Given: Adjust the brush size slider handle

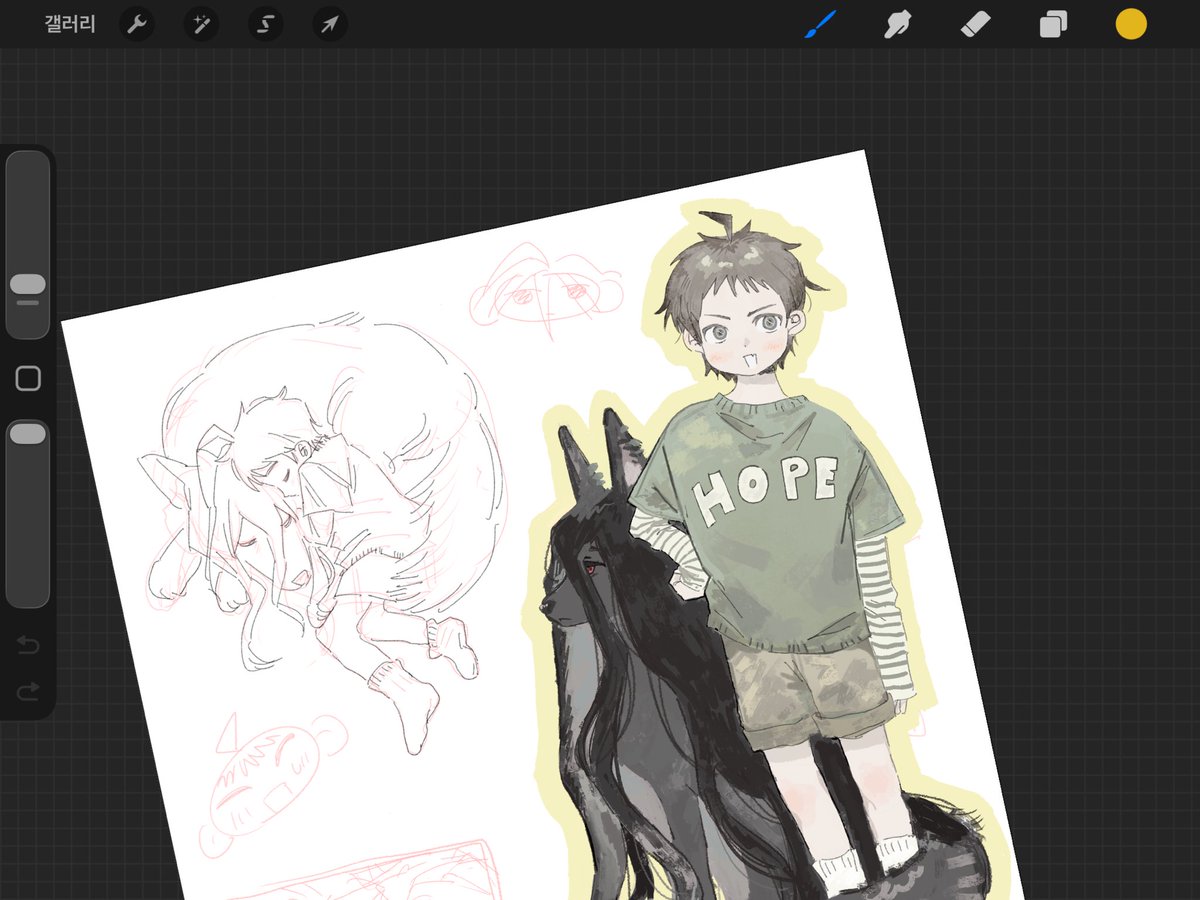Looking at the screenshot, I should pyautogui.click(x=28, y=285).
